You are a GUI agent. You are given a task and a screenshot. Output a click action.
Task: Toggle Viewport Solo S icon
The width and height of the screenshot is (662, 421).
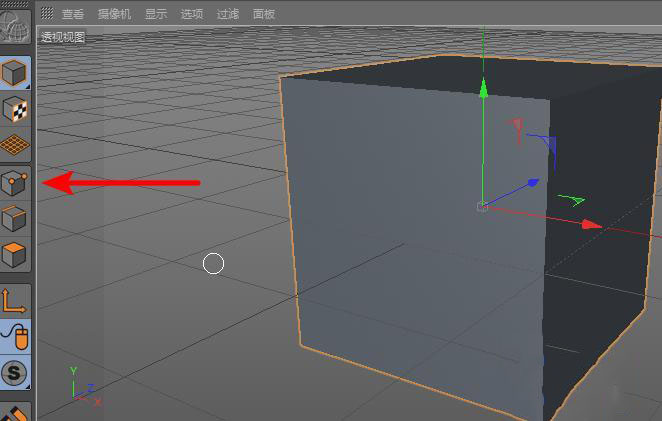pos(15,372)
